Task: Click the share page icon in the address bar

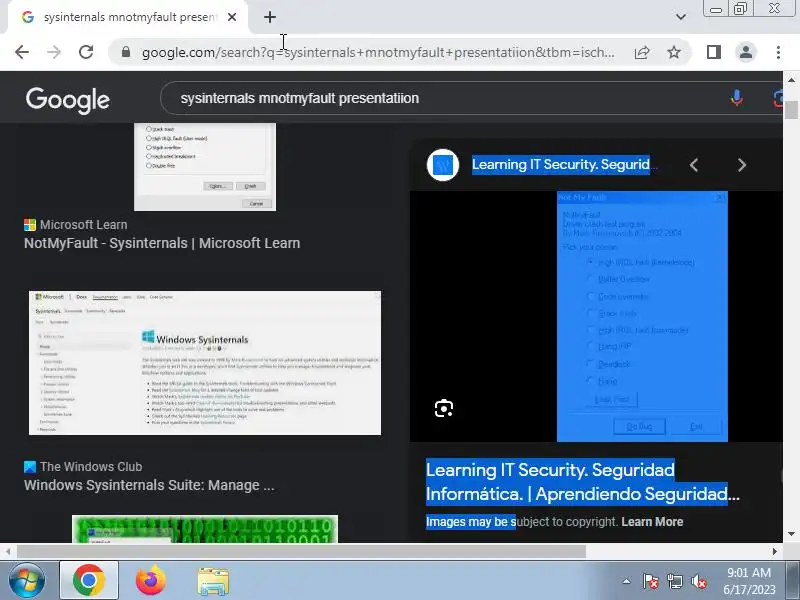Action: [642, 52]
